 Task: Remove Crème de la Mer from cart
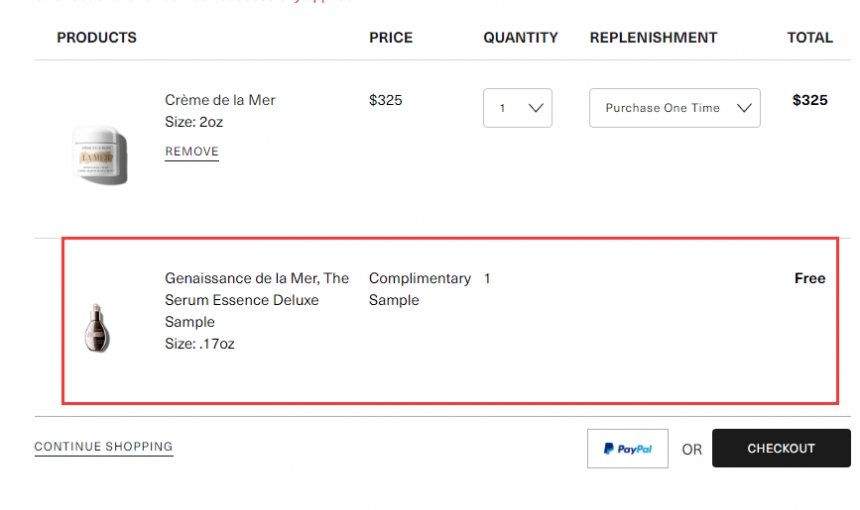[192, 152]
